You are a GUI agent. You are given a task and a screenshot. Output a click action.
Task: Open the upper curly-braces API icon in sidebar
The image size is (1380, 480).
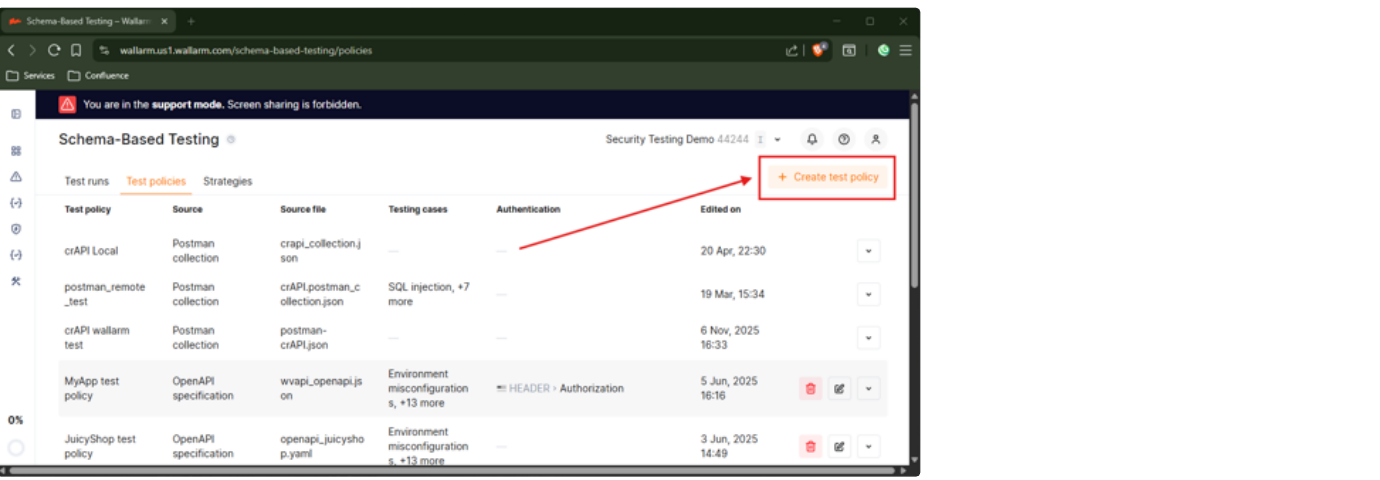[x=16, y=202]
